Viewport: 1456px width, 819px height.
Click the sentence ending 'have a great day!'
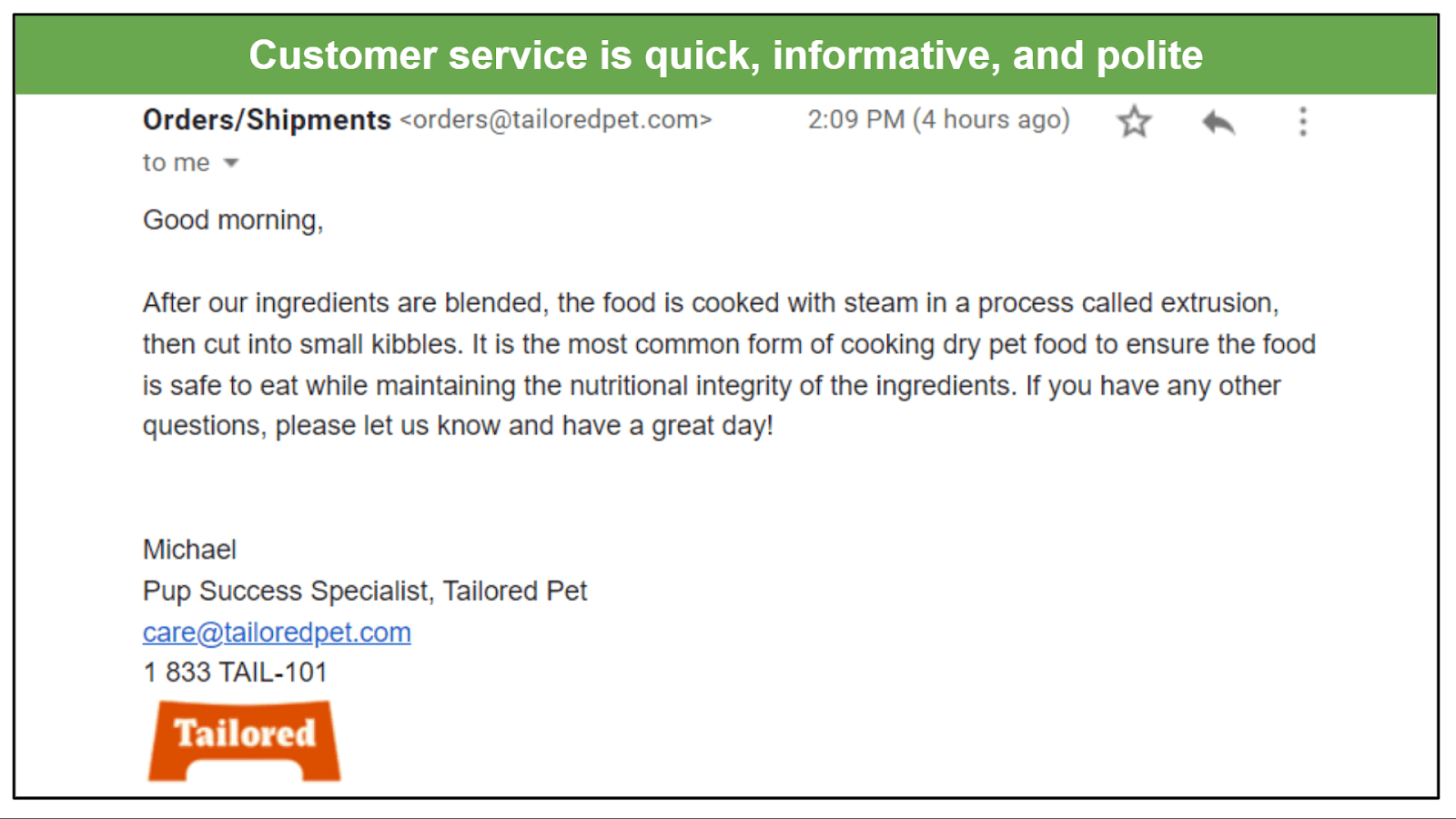[458, 426]
